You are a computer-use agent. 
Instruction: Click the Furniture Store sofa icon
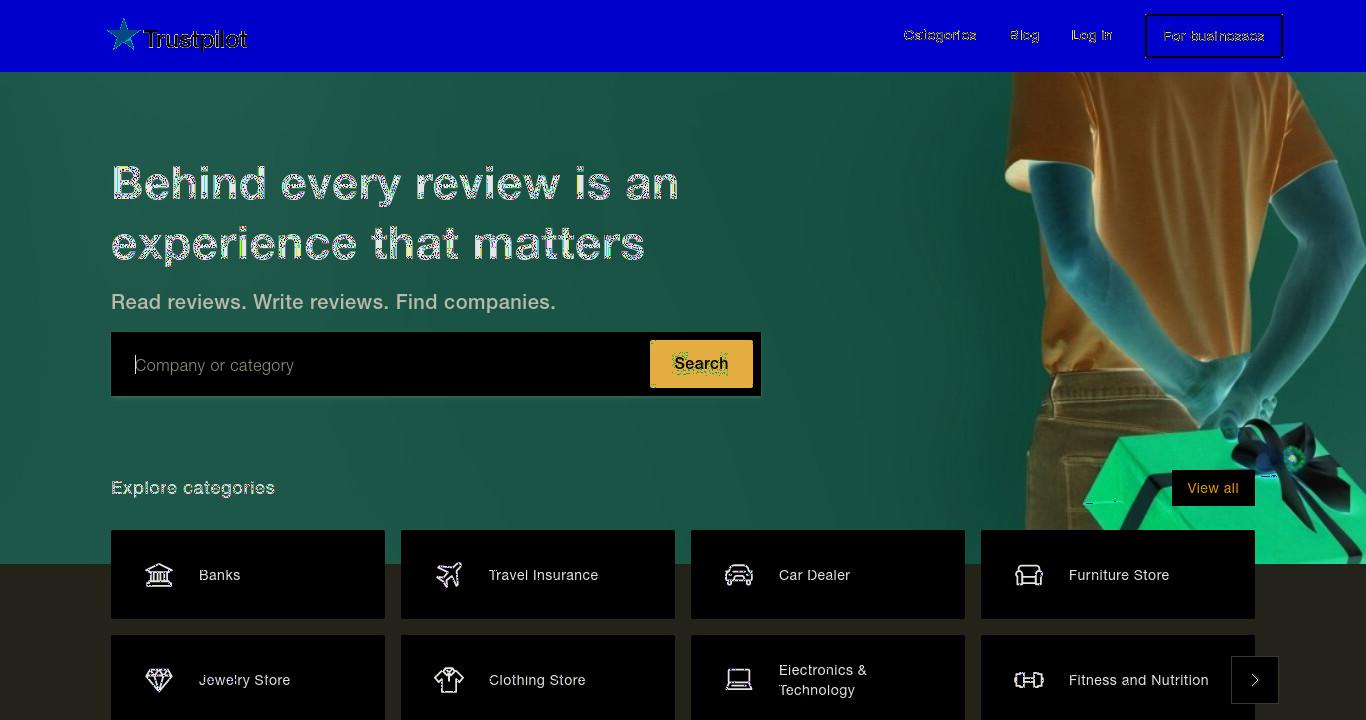click(1029, 575)
